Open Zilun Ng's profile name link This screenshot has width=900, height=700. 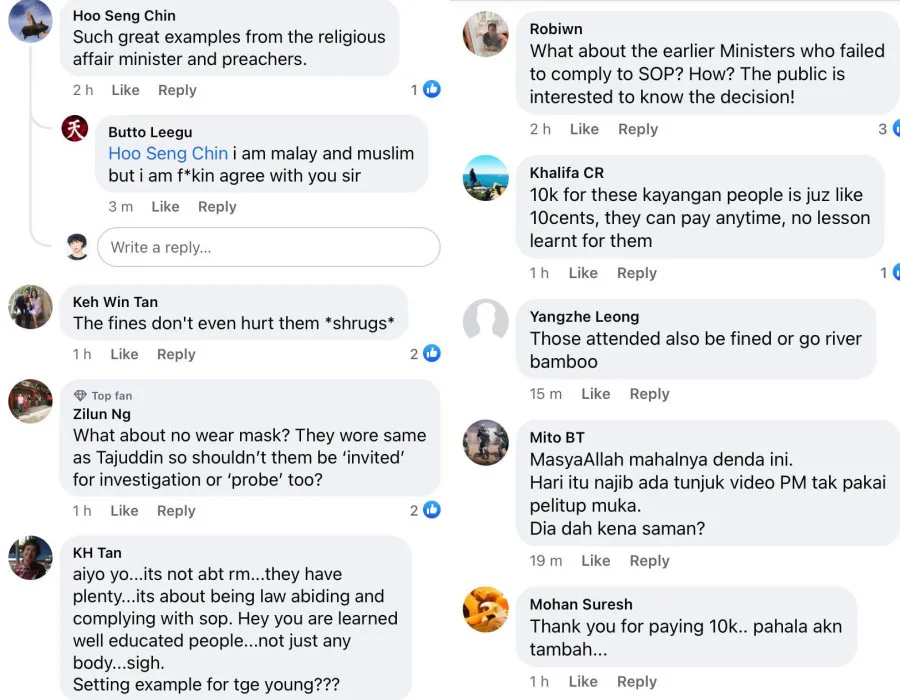tap(102, 414)
